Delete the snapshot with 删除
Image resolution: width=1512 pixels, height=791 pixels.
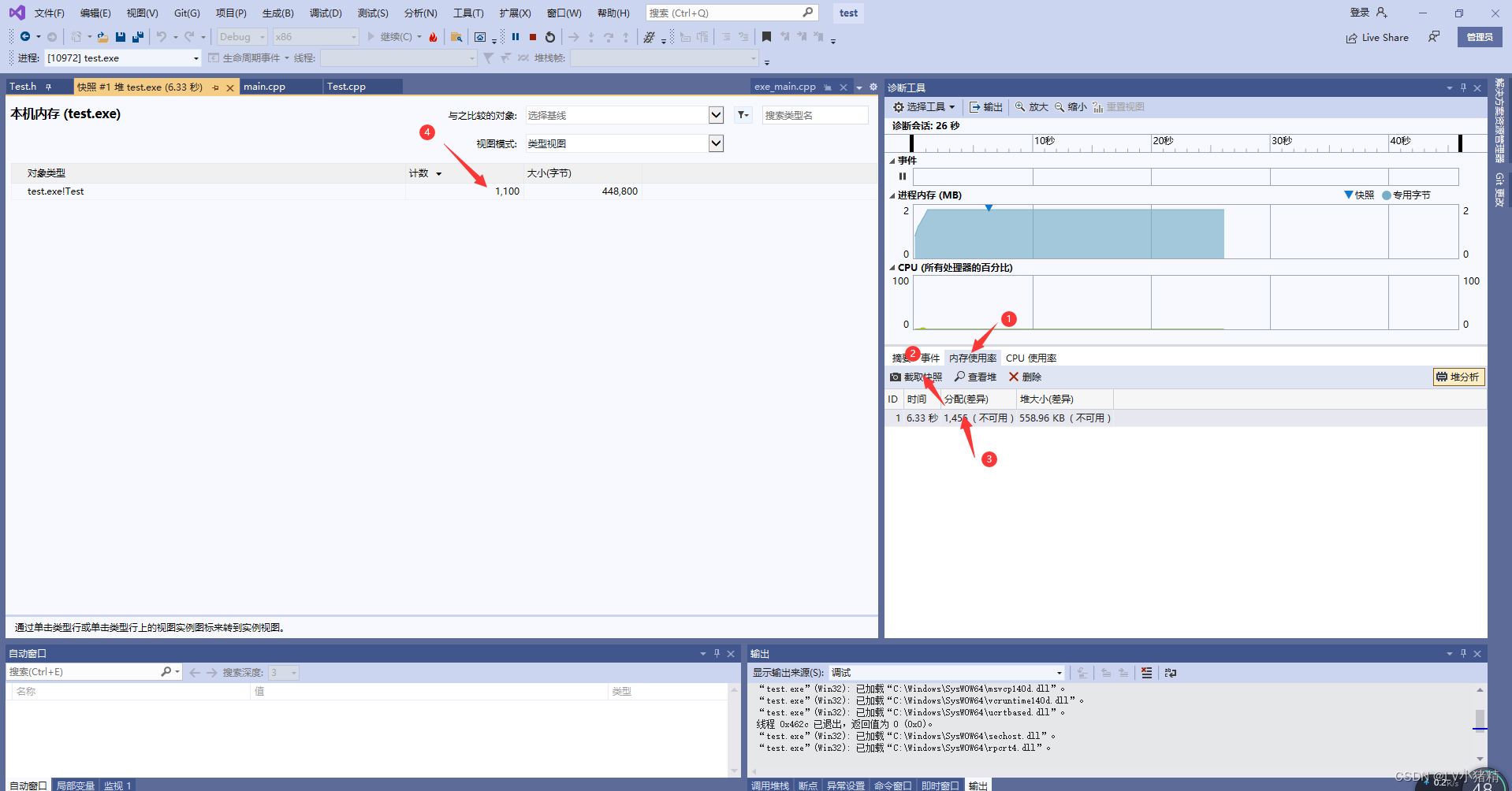(1025, 377)
